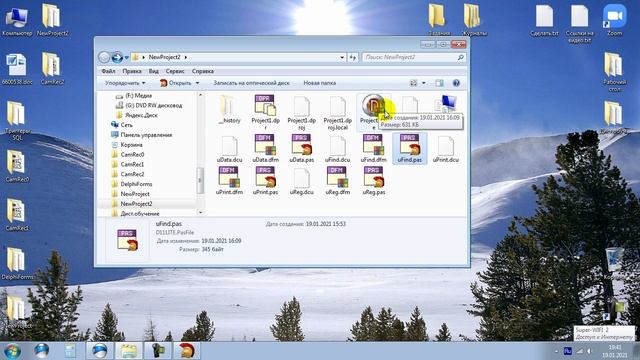Image resolution: width=640 pixels, height=360 pixels.
Task: Click the change view icon
Action: (x=413, y=83)
